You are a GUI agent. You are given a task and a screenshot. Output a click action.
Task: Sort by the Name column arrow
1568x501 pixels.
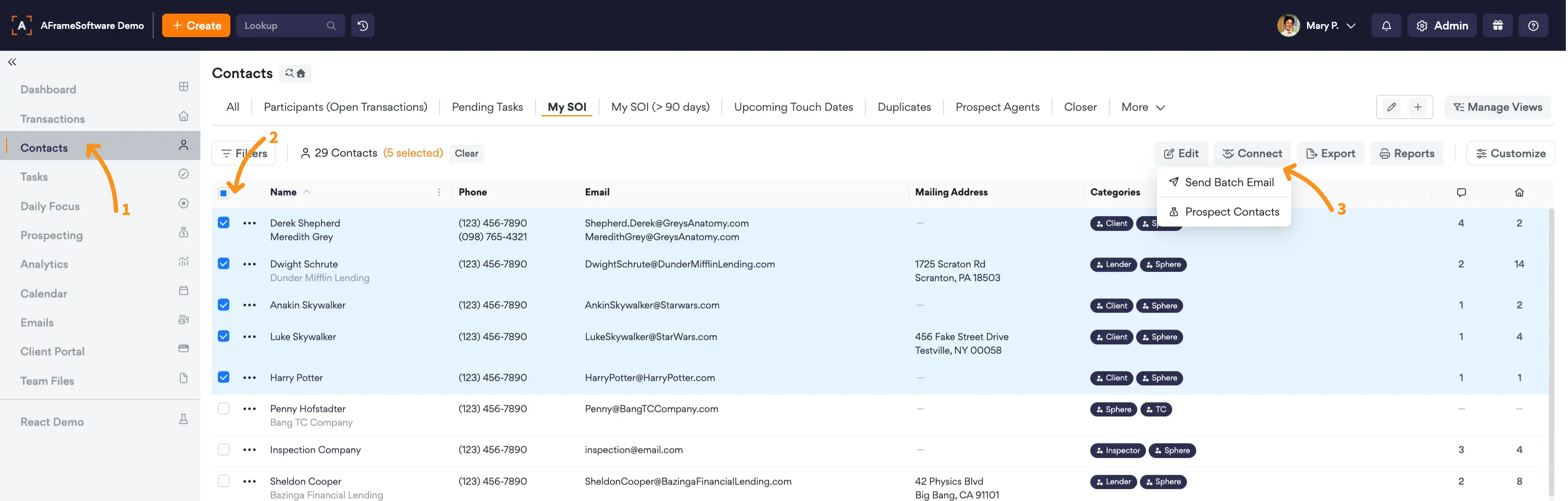307,192
